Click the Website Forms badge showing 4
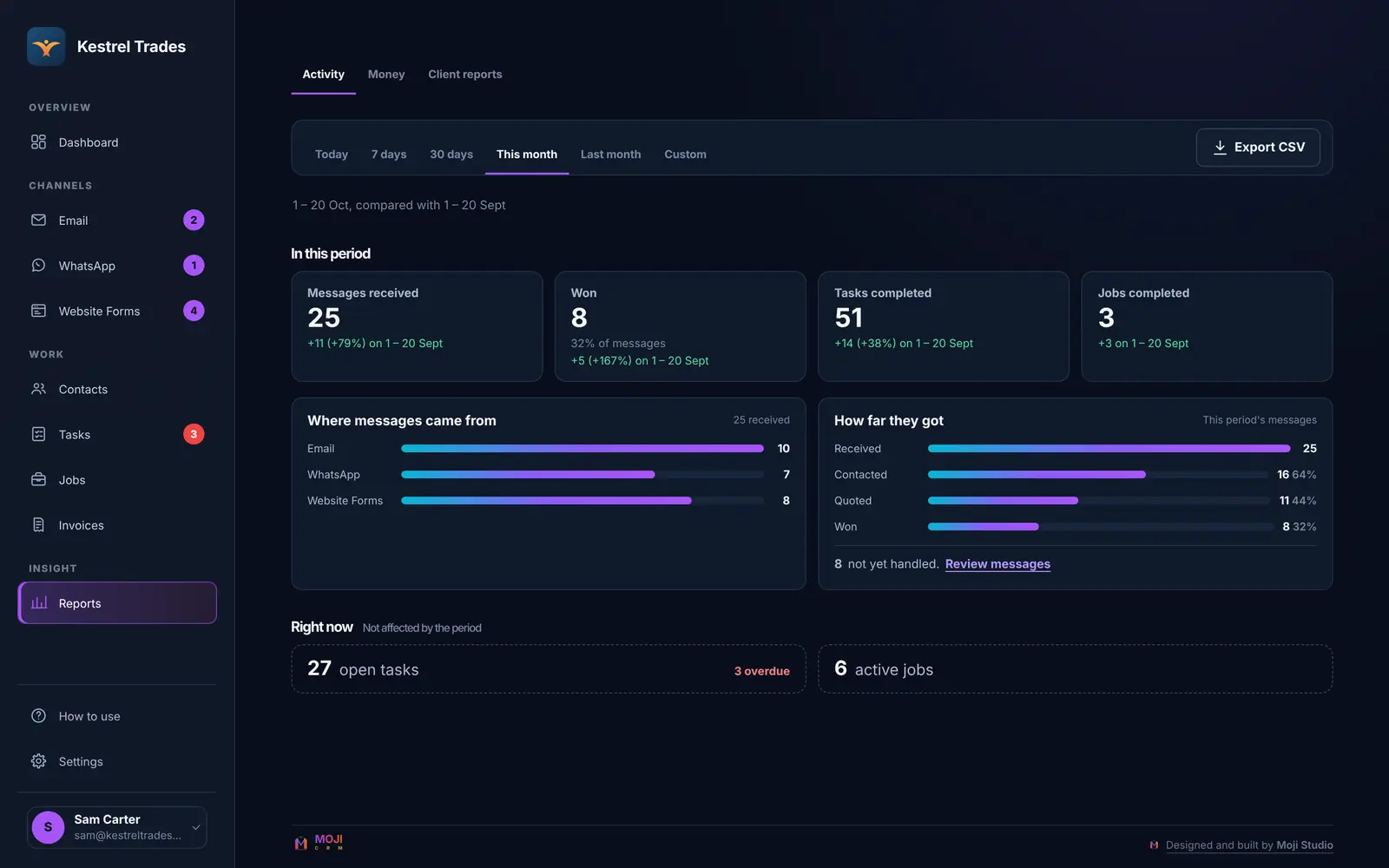The image size is (1389, 868). (x=194, y=311)
